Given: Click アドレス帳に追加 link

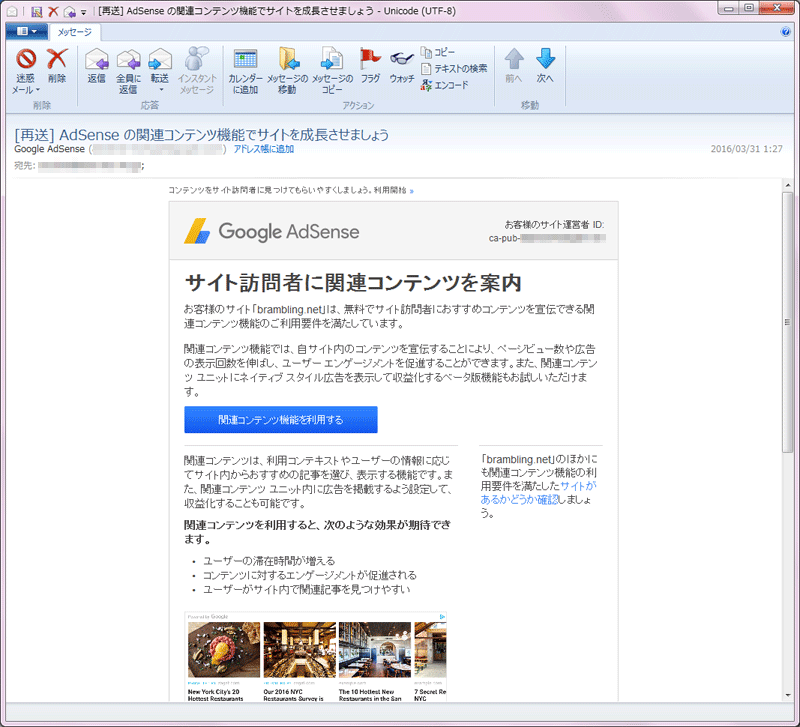Looking at the screenshot, I should tap(264, 149).
